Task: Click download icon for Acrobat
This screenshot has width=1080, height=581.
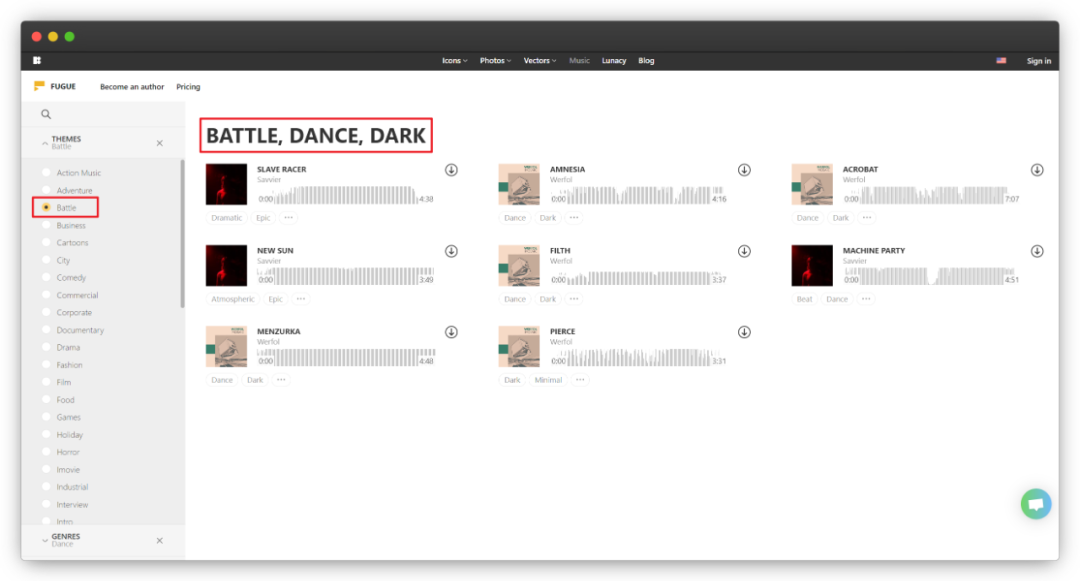Action: pyautogui.click(x=1037, y=170)
